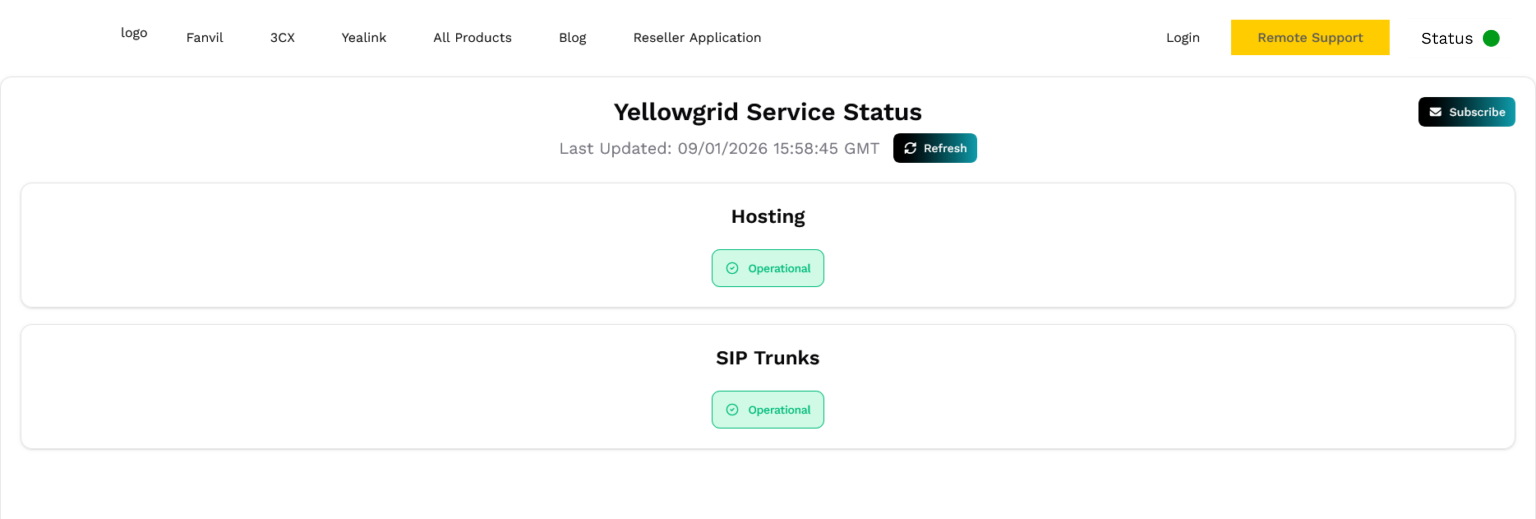Click the envelope icon on Subscribe
1536x519 pixels.
coord(1435,112)
